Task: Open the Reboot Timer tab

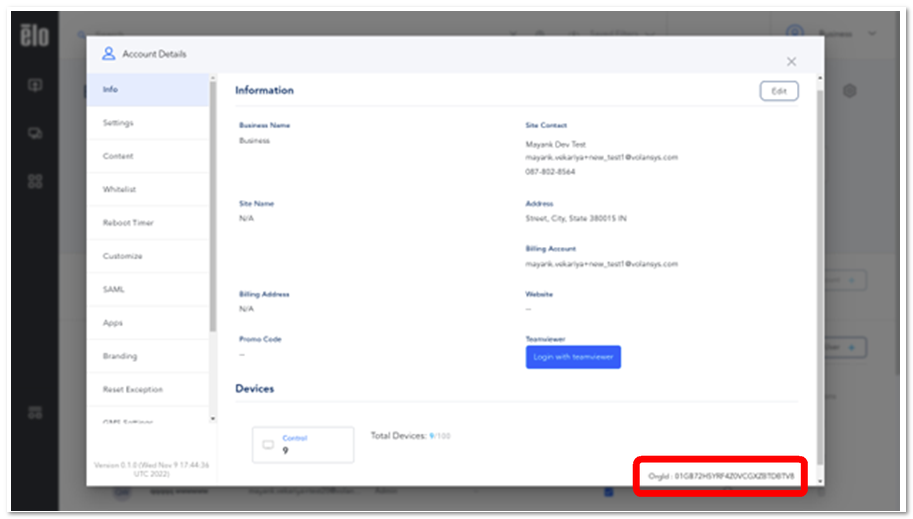Action: point(148,223)
